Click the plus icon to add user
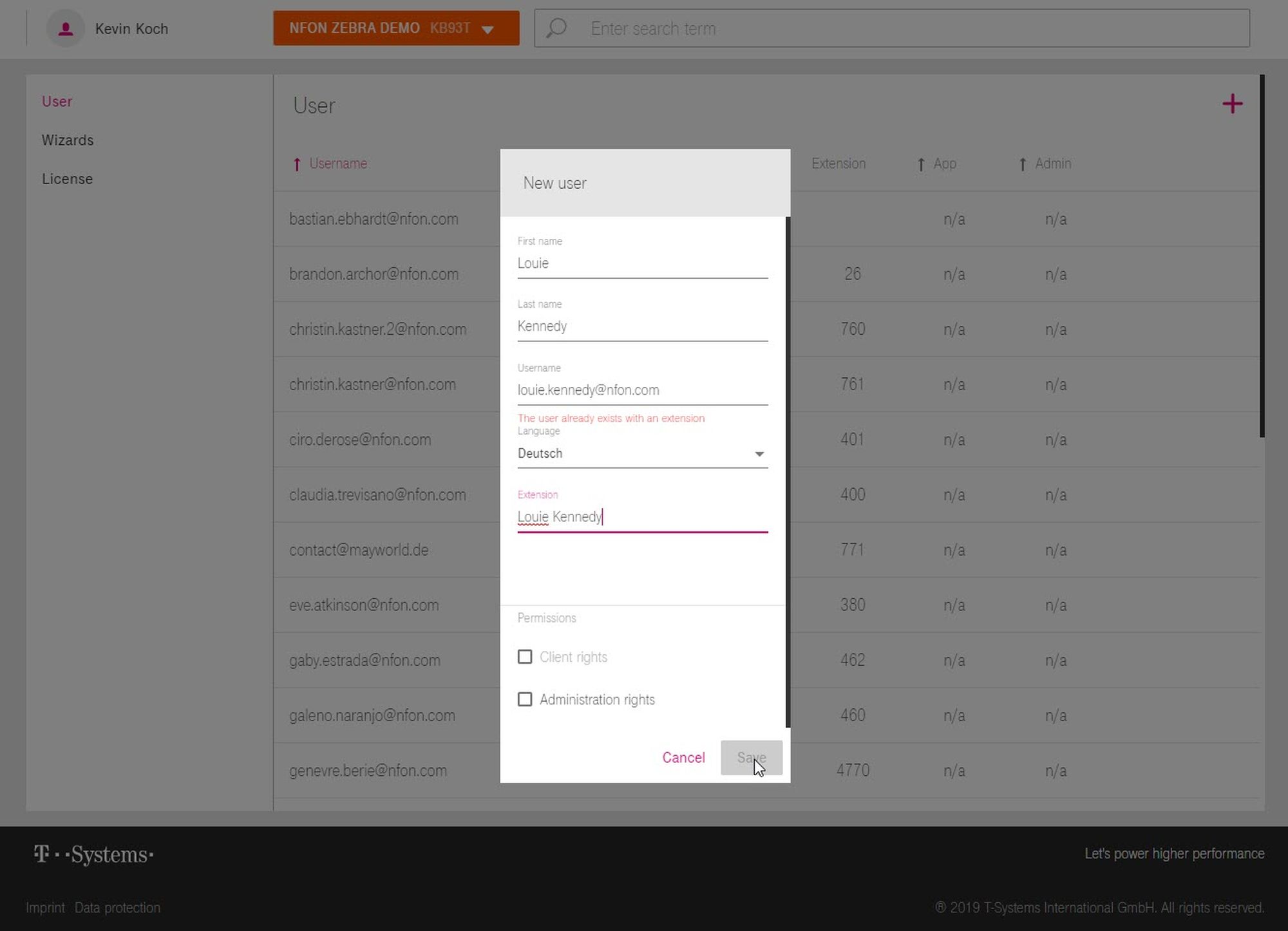Viewport: 1288px width, 931px height. coord(1232,104)
